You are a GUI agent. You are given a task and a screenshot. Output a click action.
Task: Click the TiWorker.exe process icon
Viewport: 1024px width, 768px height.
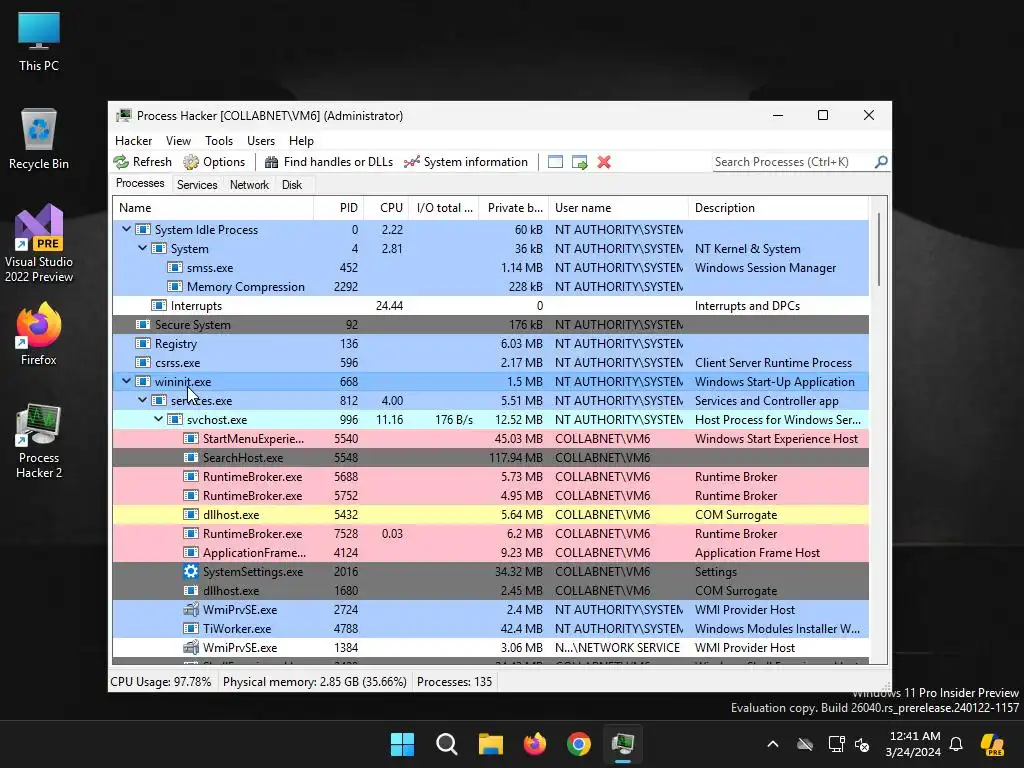pos(191,628)
